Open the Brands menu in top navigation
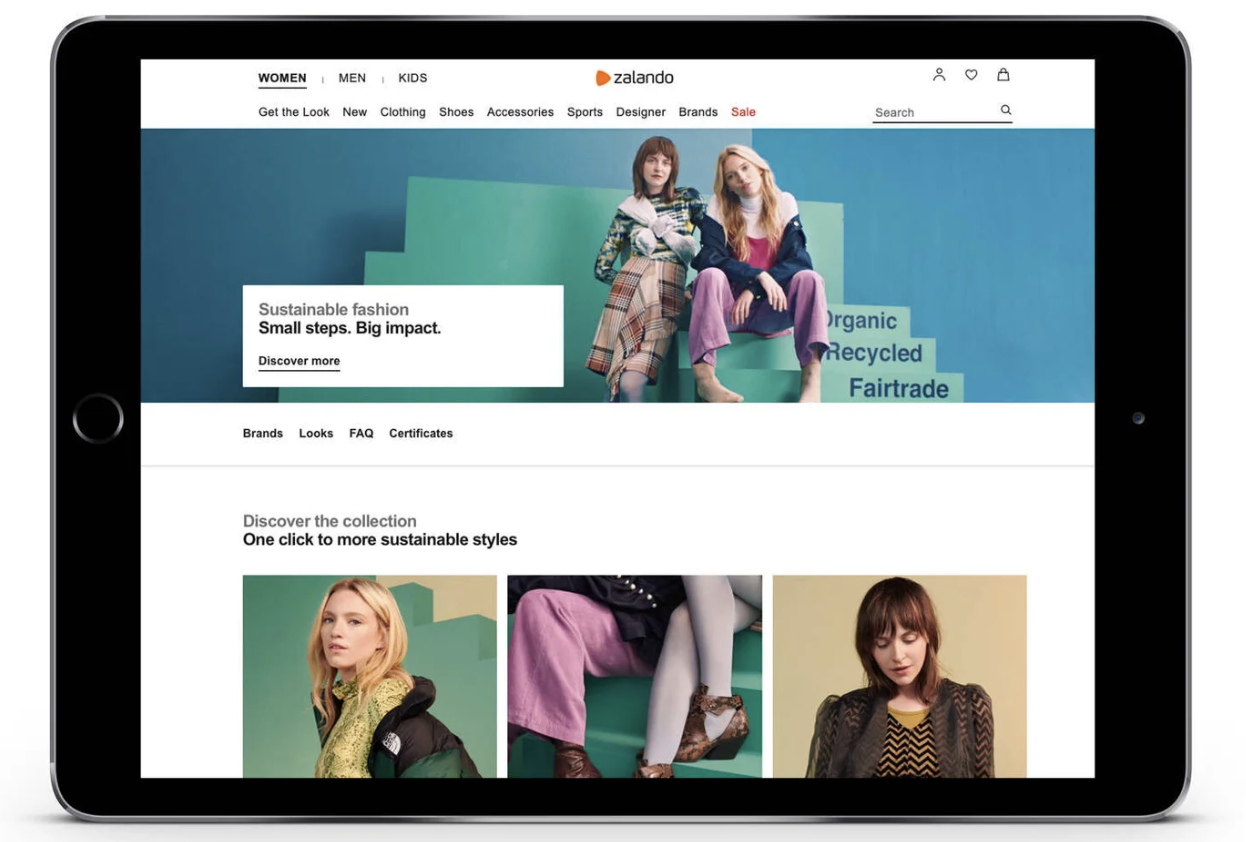 click(698, 112)
